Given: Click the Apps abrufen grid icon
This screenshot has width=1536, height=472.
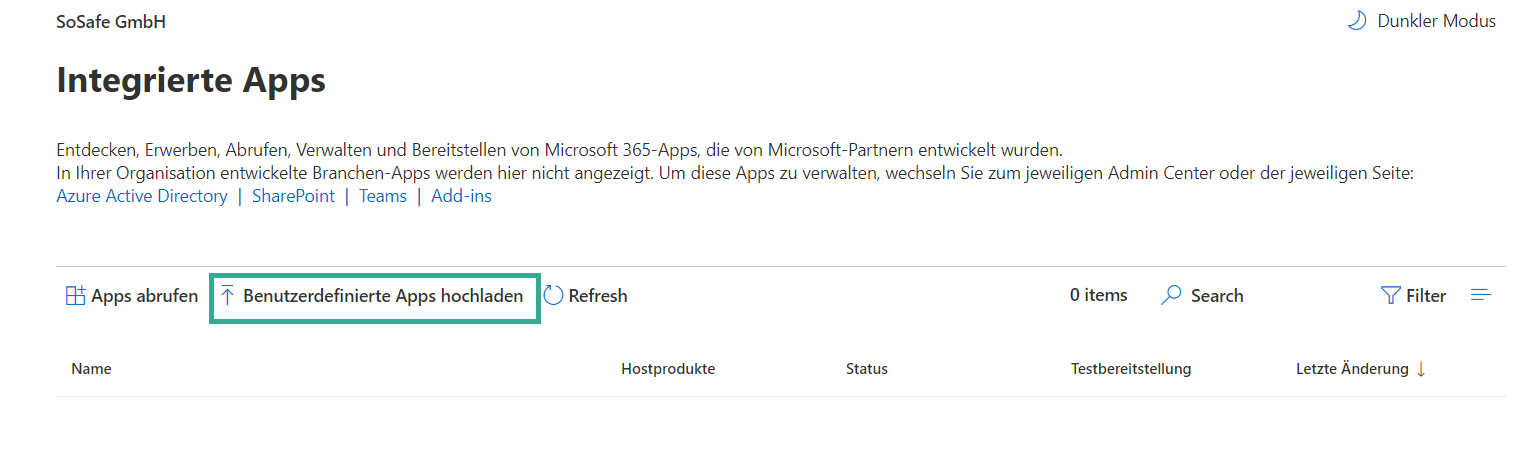Looking at the screenshot, I should [75, 296].
